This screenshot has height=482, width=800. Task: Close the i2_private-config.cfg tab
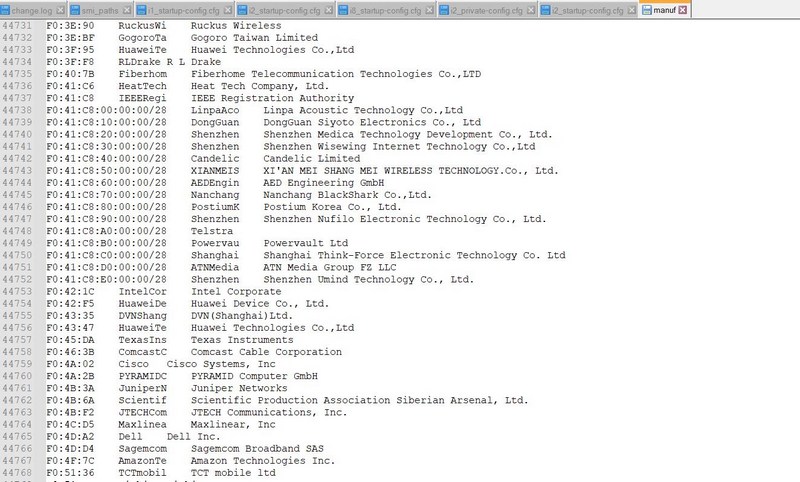click(531, 10)
